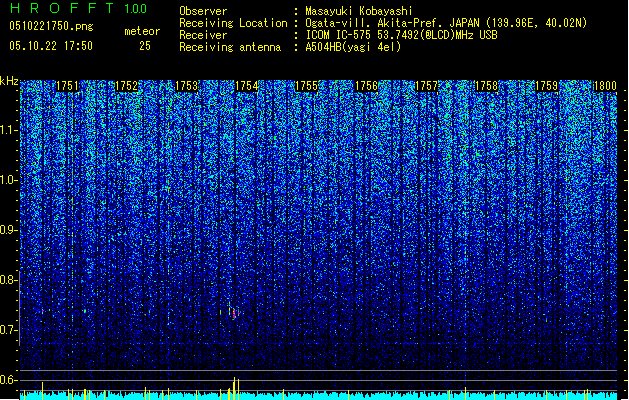This screenshot has width=629, height=400.
Task: Click the 1759 time marker
Action: pyautogui.click(x=547, y=86)
